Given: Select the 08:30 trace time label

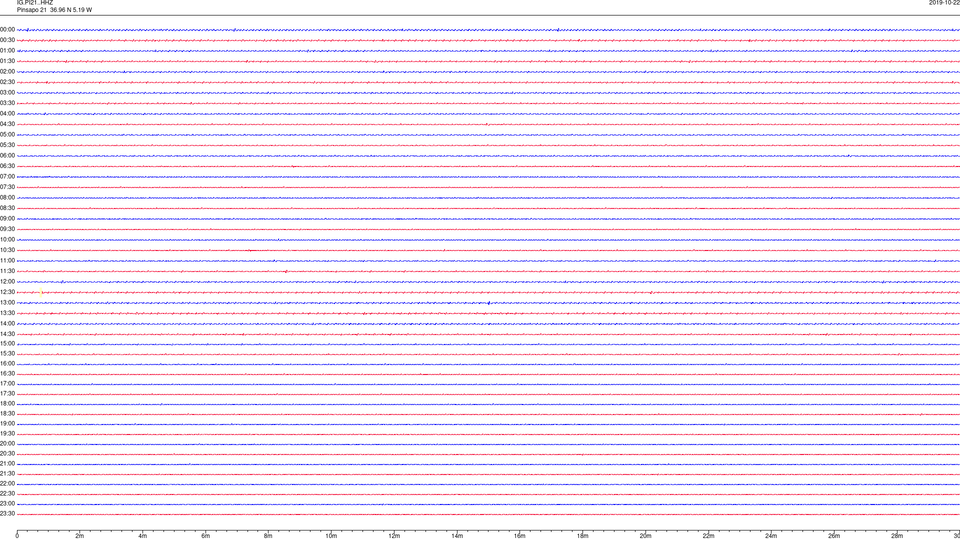Looking at the screenshot, I should [7, 208].
